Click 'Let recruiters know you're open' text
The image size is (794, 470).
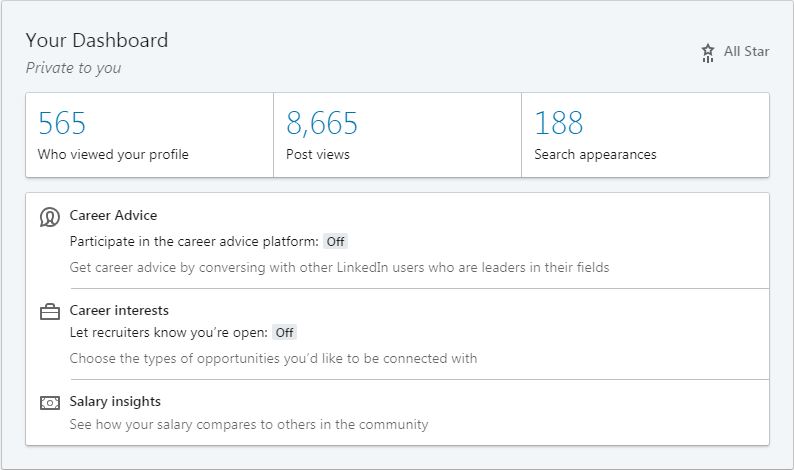(169, 333)
